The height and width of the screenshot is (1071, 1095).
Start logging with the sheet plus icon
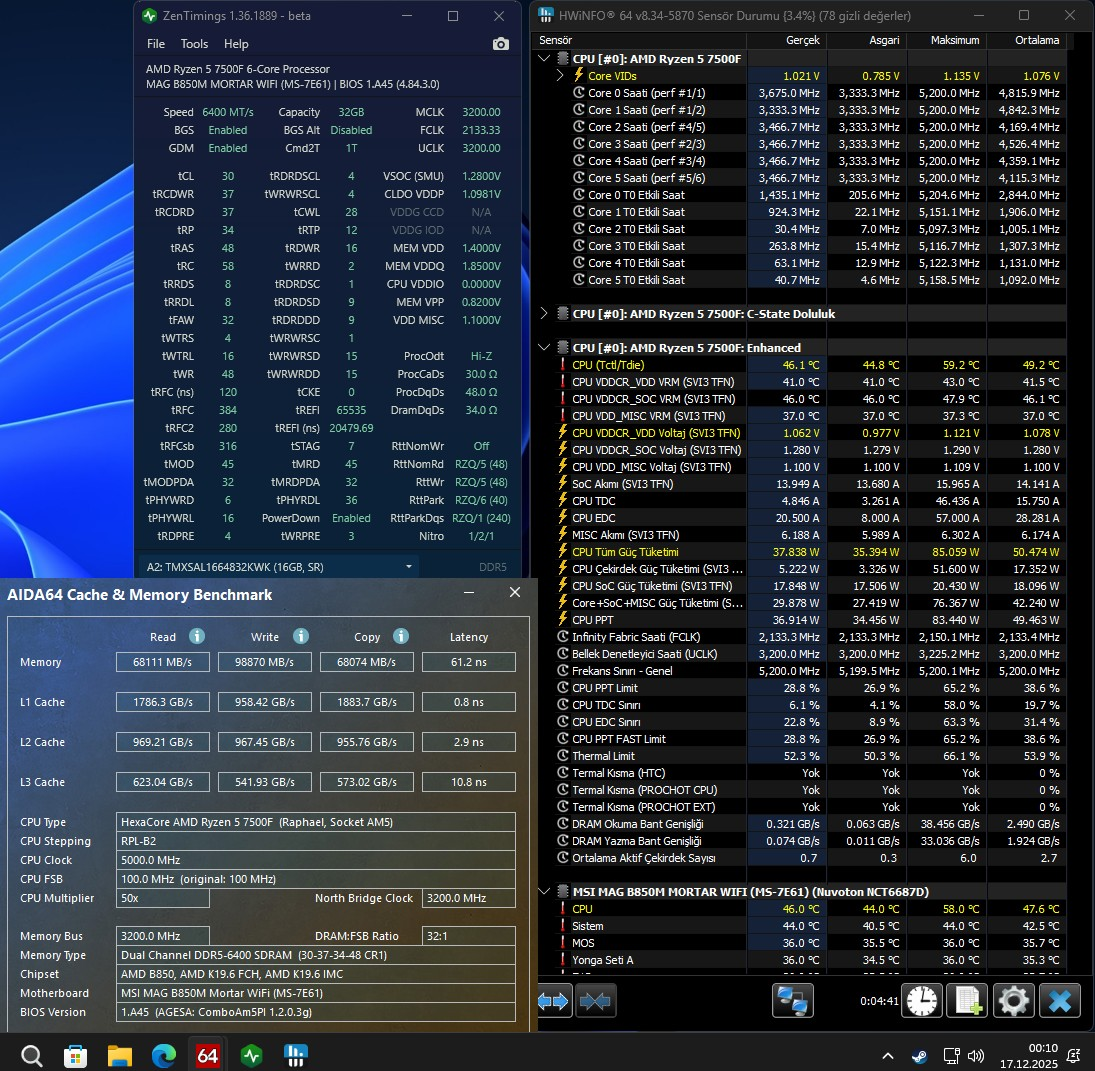[967, 1001]
